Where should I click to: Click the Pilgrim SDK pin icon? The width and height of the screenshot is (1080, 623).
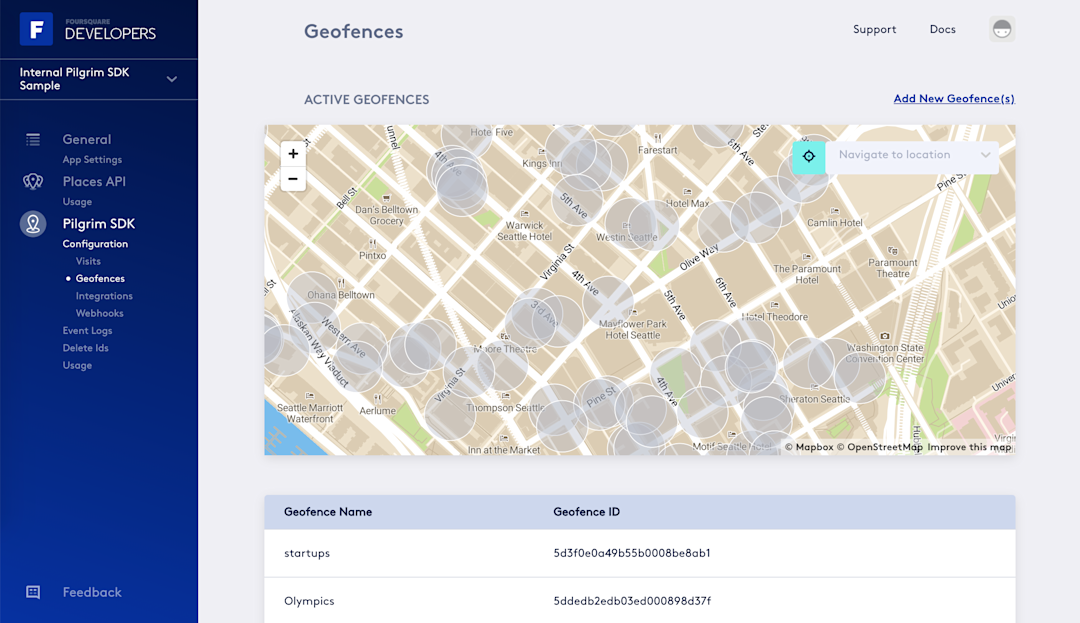(x=33, y=224)
